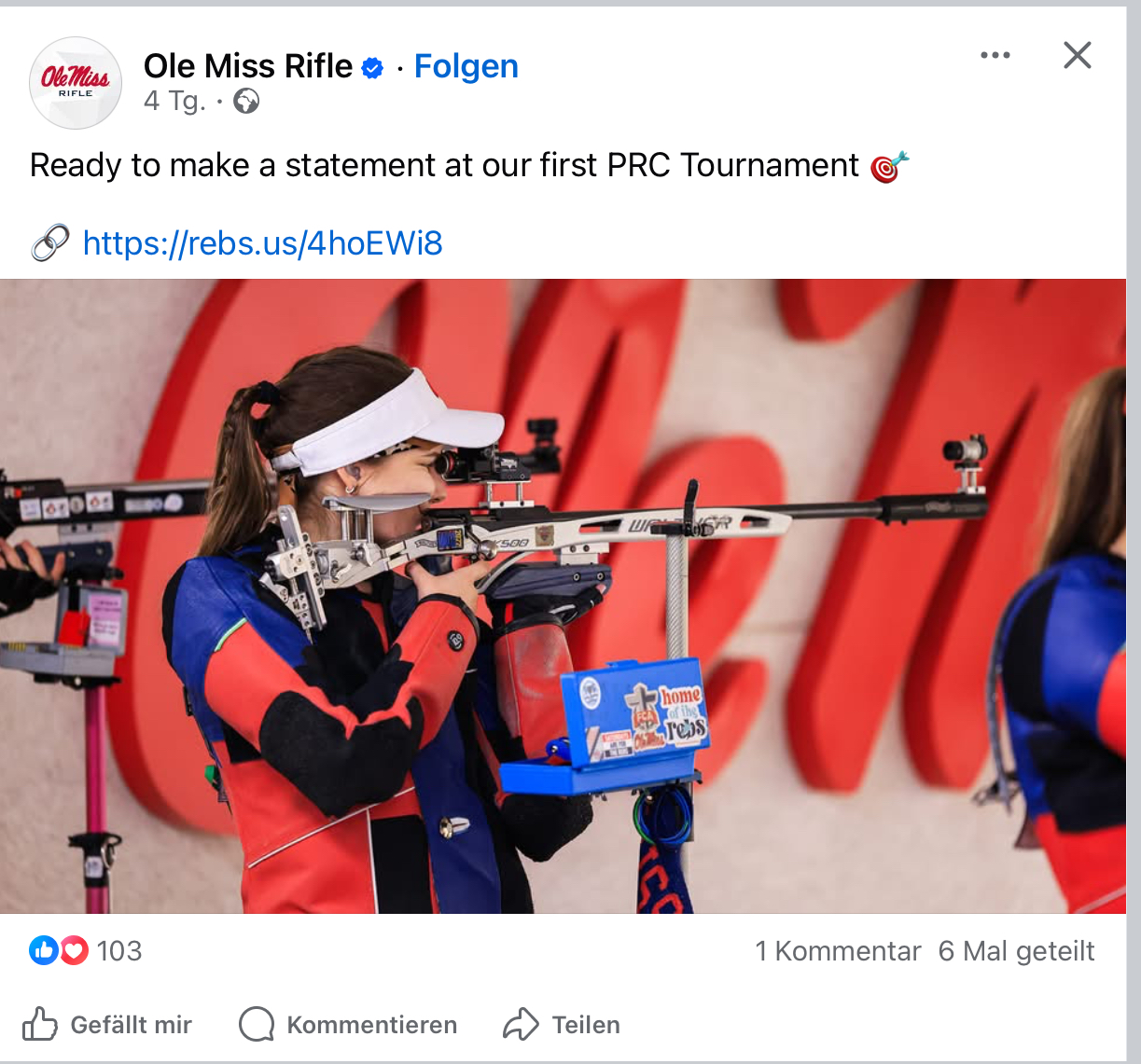Click the blue verified badge

click(x=372, y=68)
